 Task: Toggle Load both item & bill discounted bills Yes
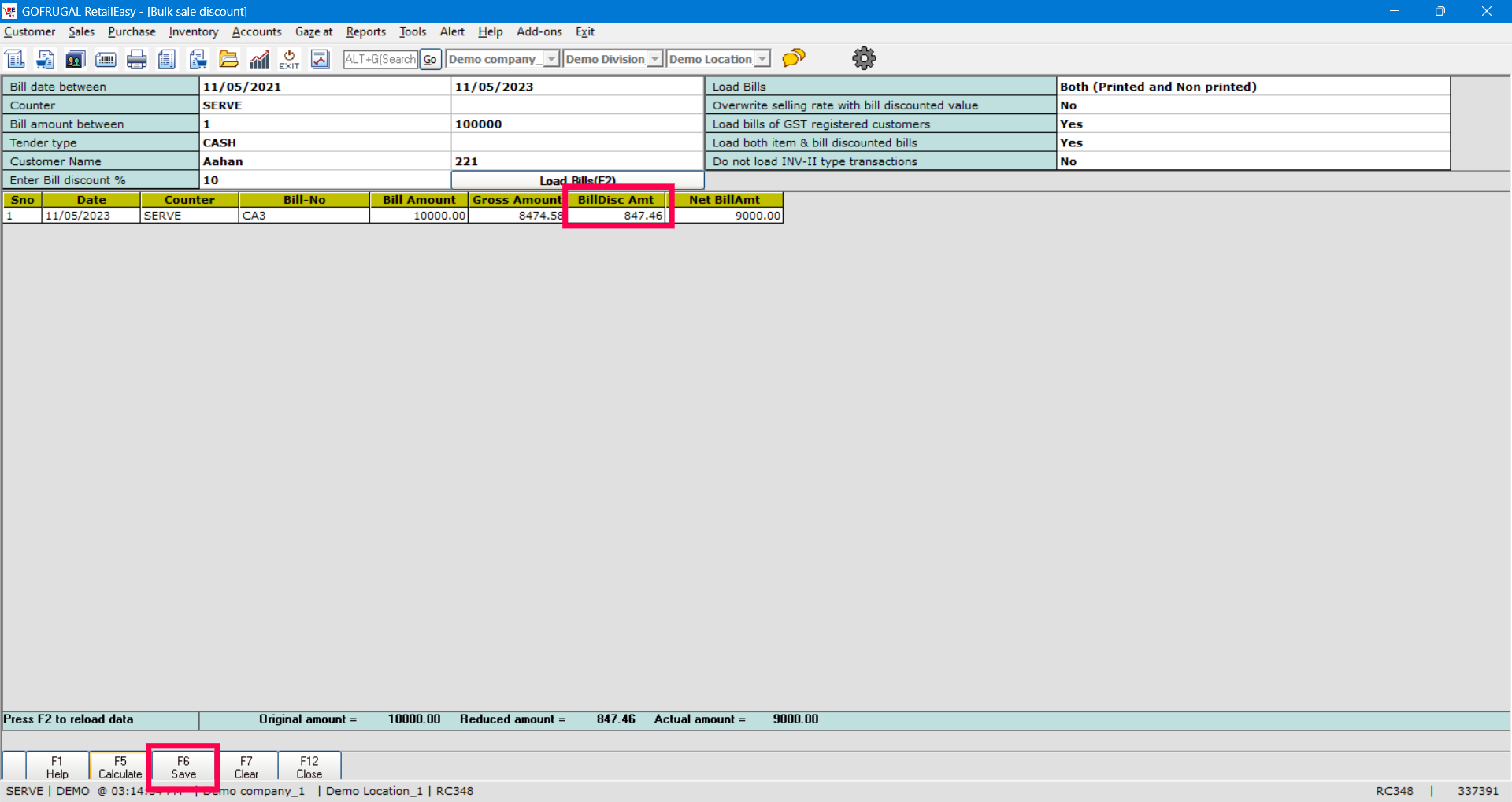1253,143
